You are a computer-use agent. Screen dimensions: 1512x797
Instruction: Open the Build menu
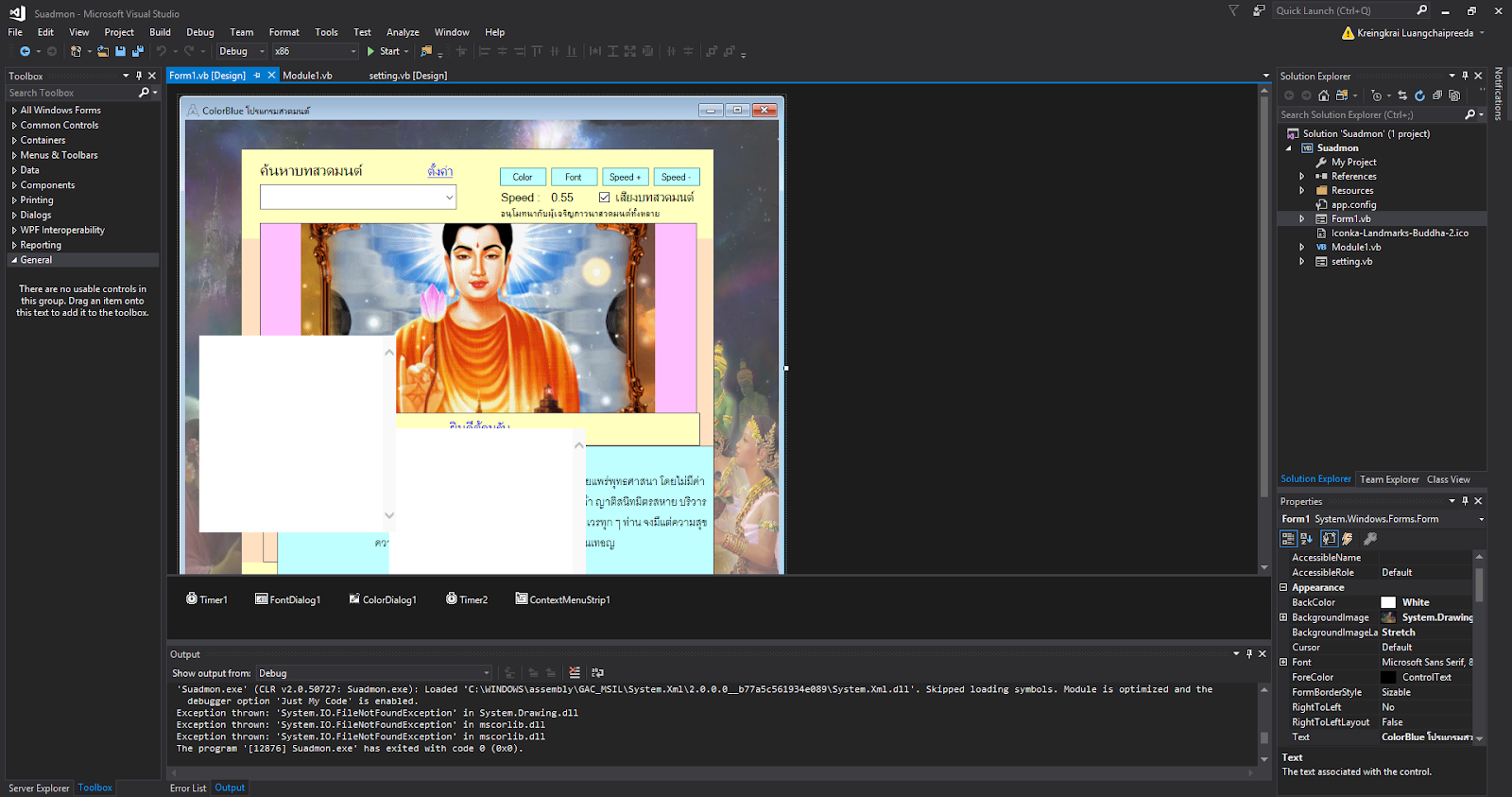tap(160, 32)
